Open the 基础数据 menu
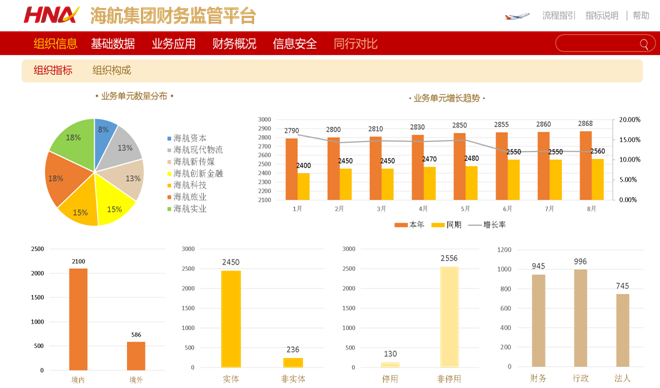The height and width of the screenshot is (388, 660). [x=113, y=44]
